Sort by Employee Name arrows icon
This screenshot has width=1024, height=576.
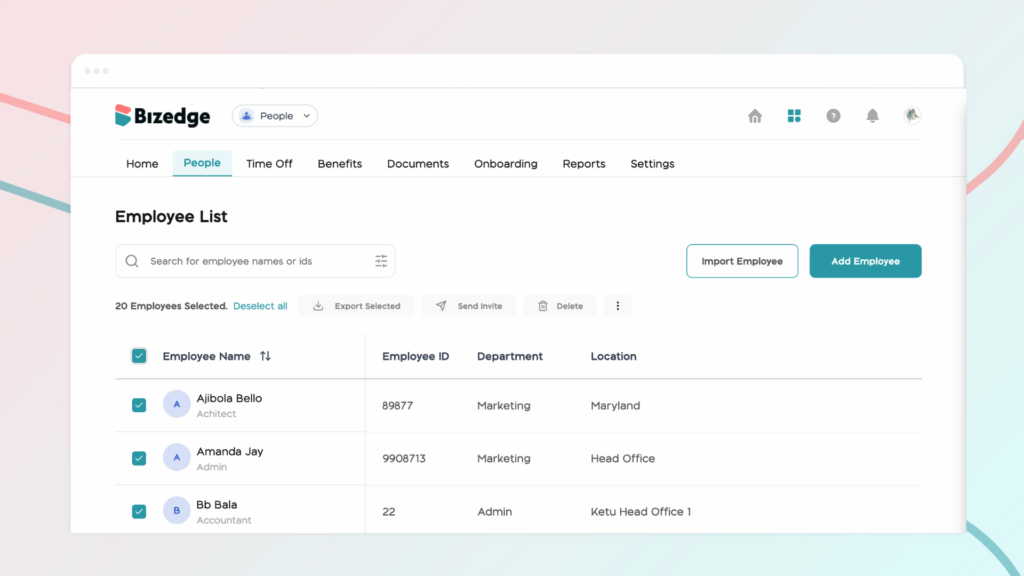[x=265, y=356]
